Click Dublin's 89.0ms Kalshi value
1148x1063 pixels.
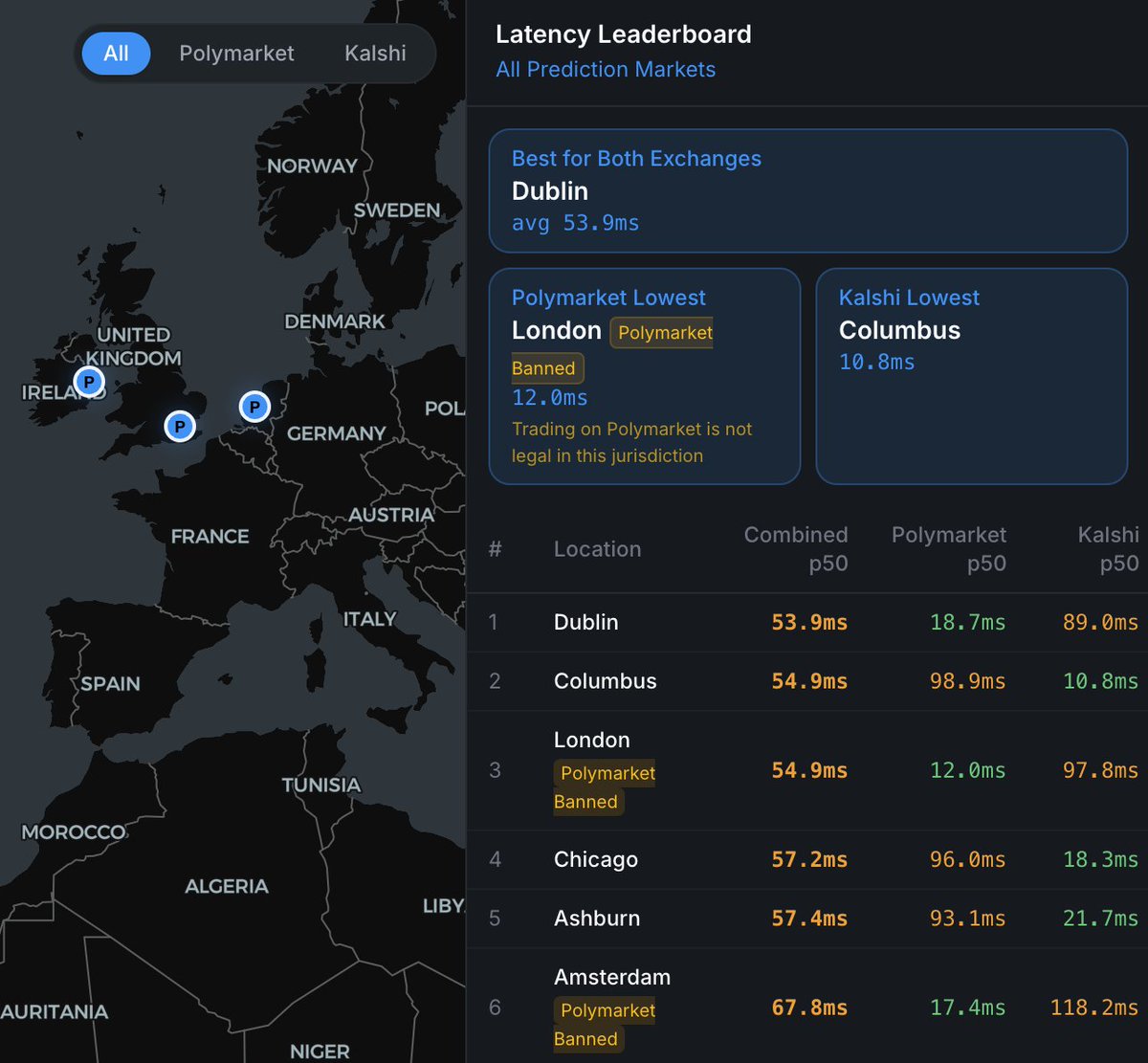[1101, 623]
